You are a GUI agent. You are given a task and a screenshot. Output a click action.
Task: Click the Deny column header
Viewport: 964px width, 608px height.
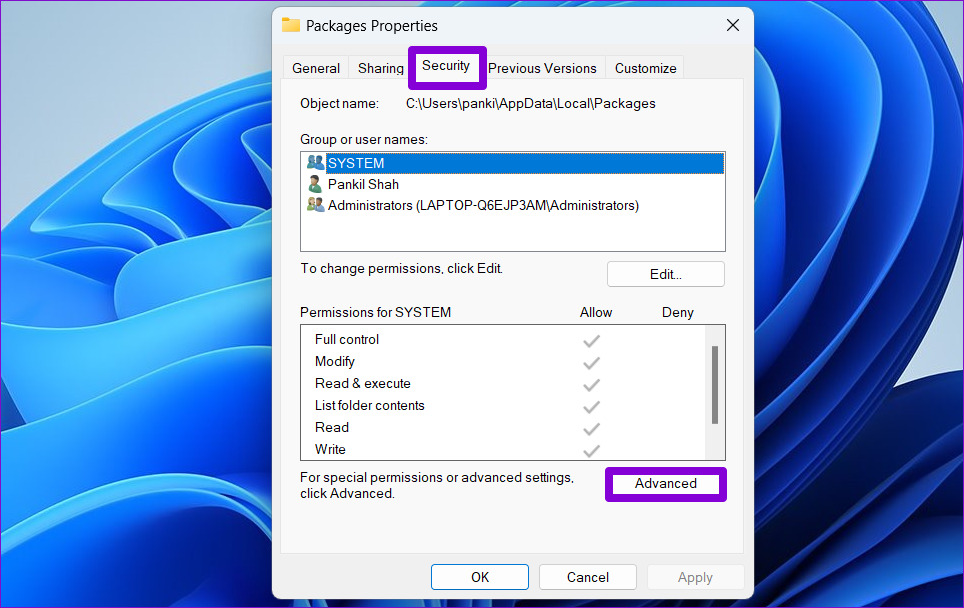coord(678,312)
